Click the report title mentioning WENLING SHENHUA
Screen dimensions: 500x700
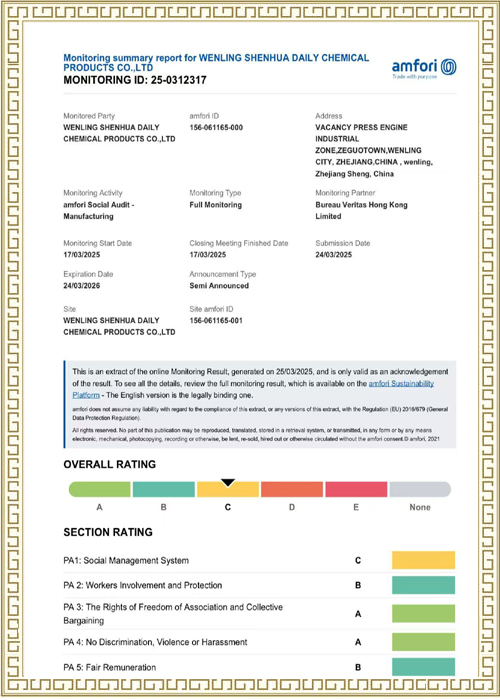[x=216, y=62]
